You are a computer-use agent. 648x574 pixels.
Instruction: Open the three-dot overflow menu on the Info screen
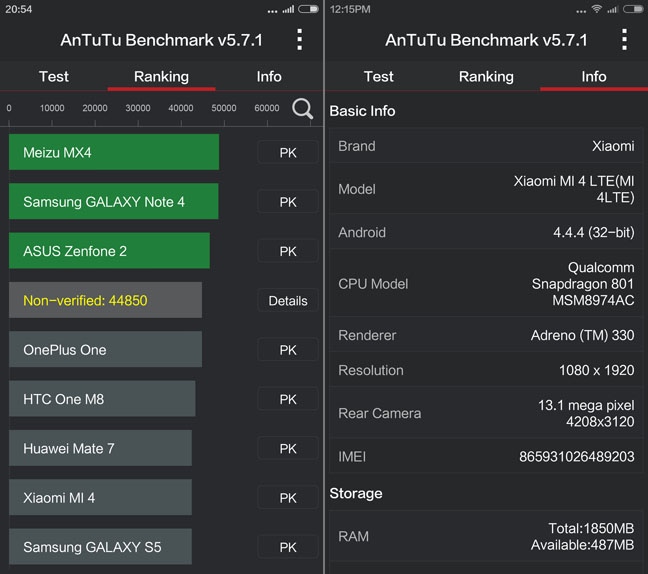coord(624,40)
